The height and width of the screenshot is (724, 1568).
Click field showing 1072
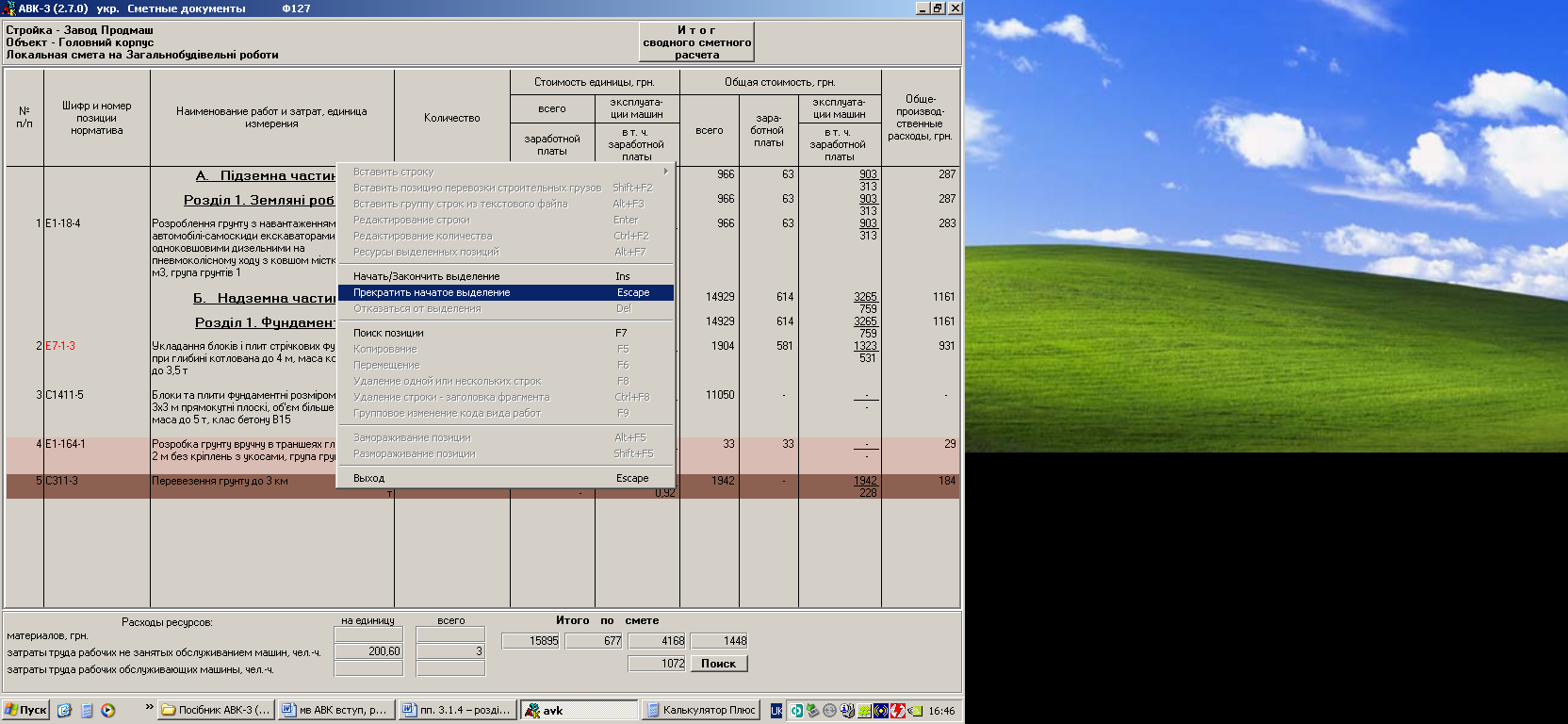tap(657, 664)
